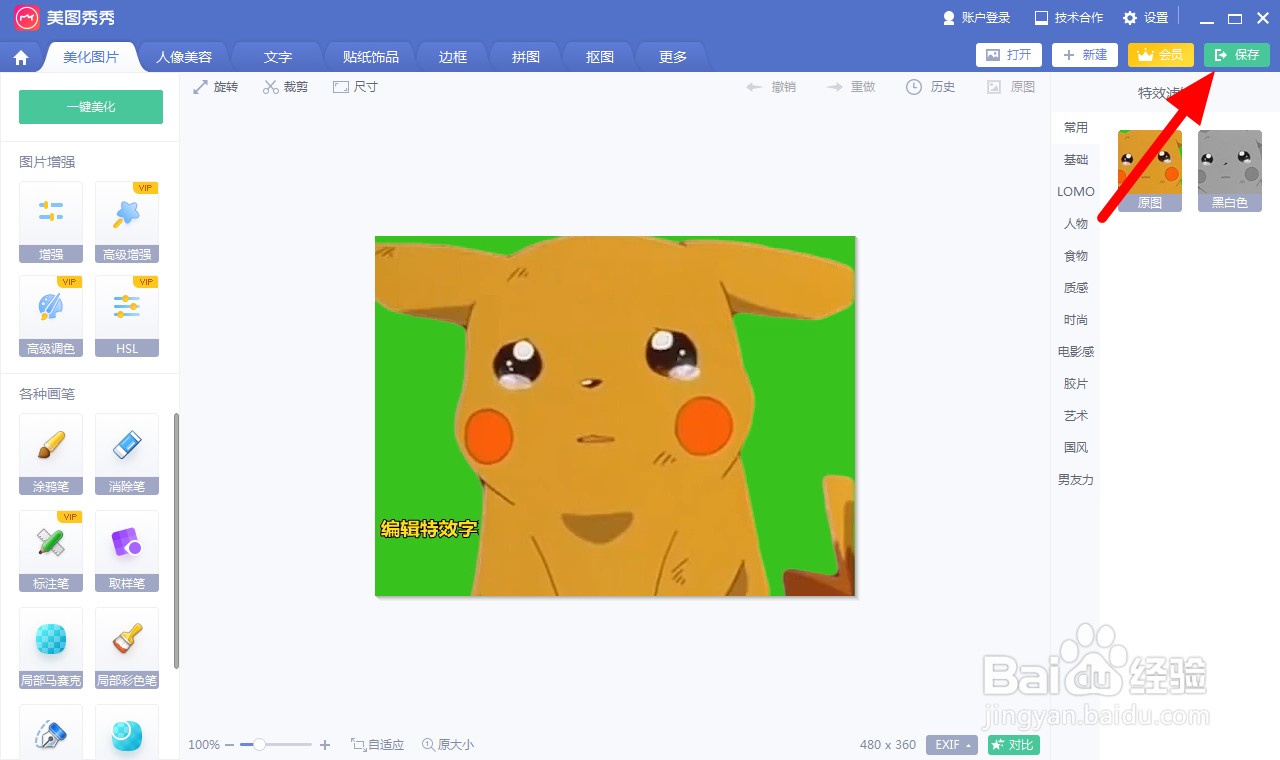Screen dimensions: 1280x760
Task: Adjust the zoom slider handle
Action: (x=259, y=745)
